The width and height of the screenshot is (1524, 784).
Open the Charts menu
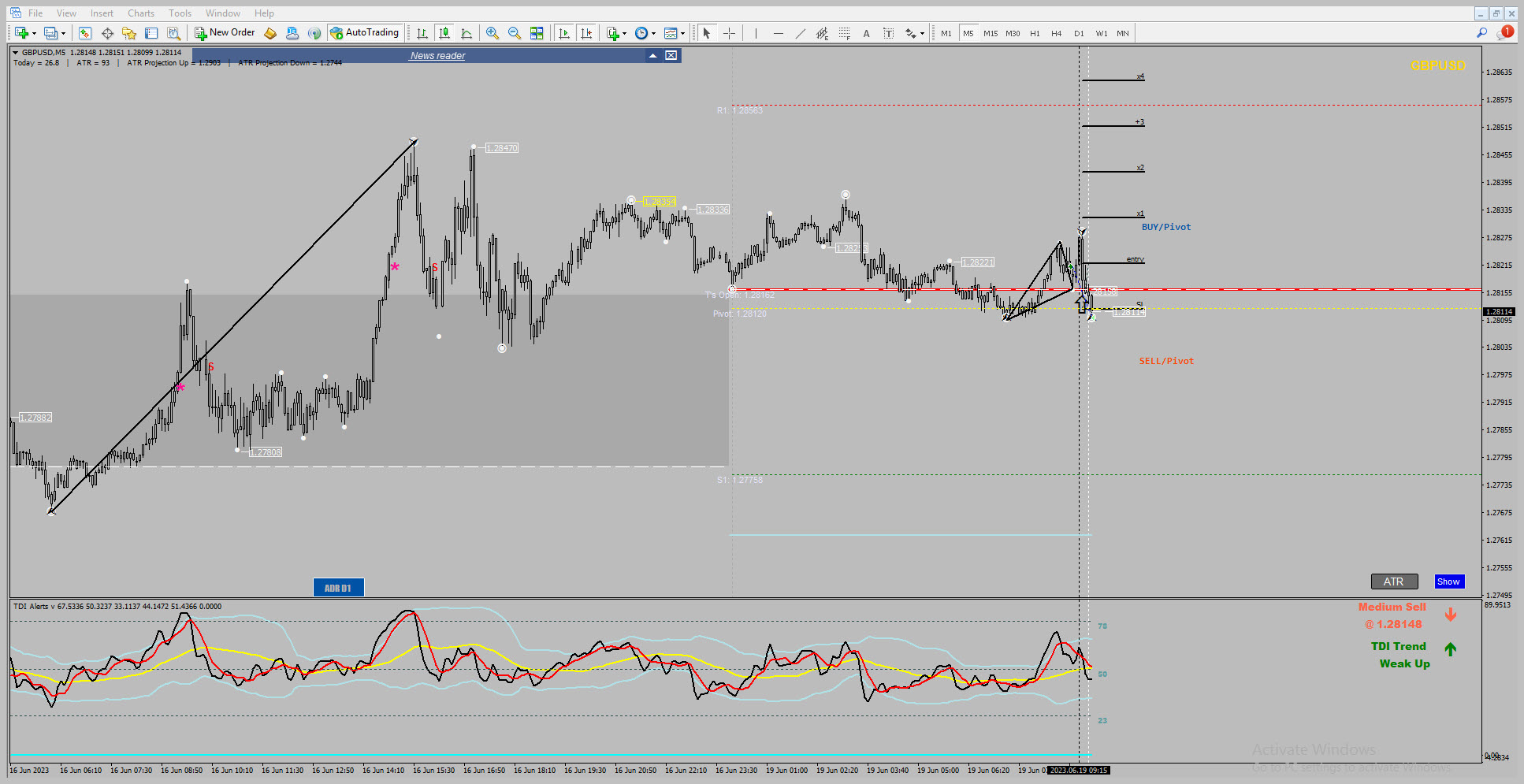[x=141, y=13]
